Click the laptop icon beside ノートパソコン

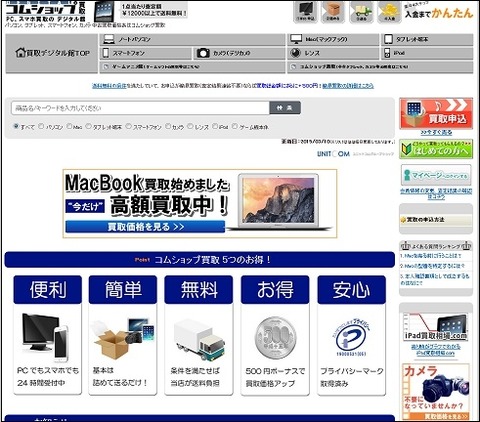(109, 39)
